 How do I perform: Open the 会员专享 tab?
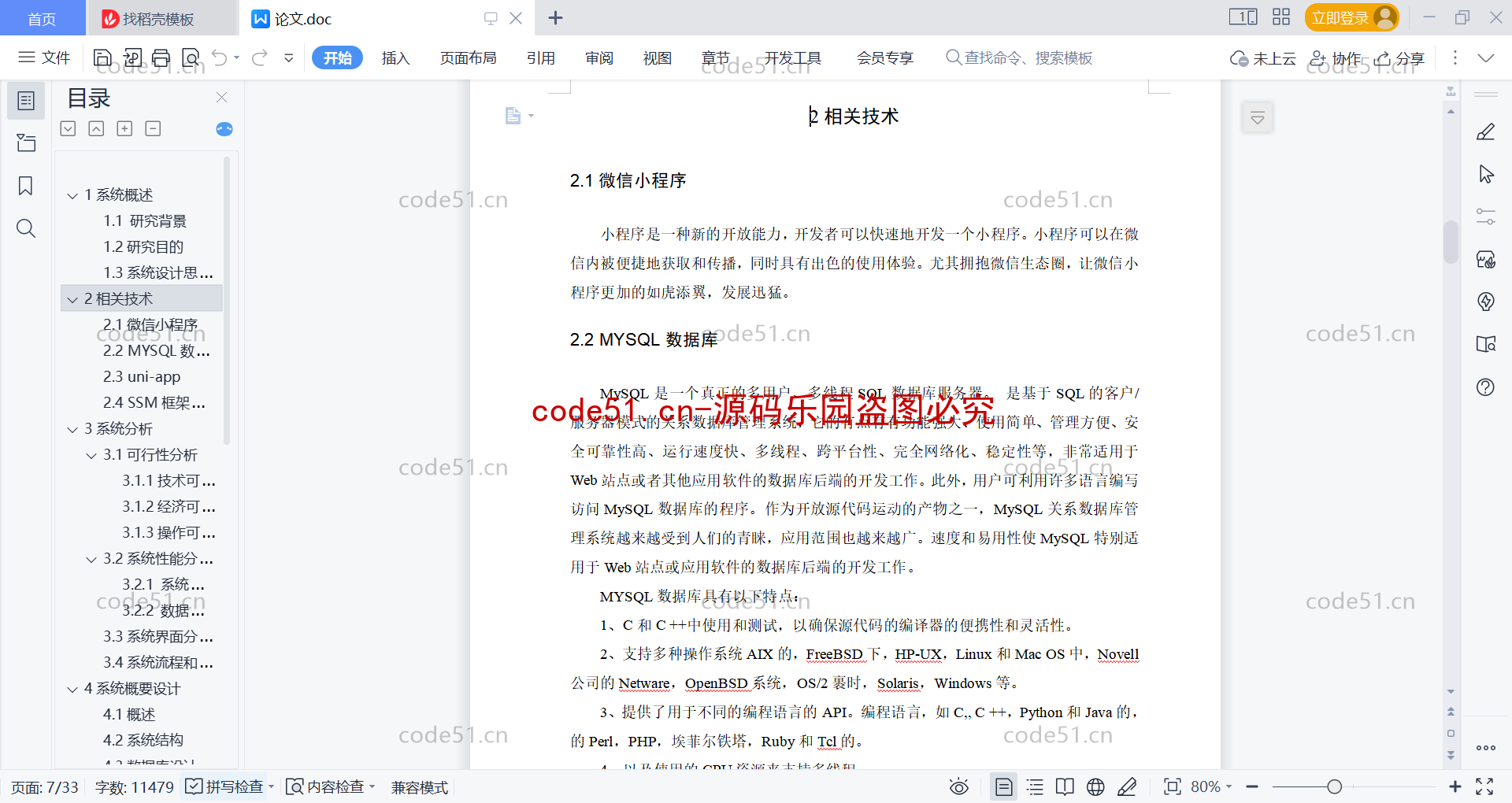pyautogui.click(x=885, y=57)
